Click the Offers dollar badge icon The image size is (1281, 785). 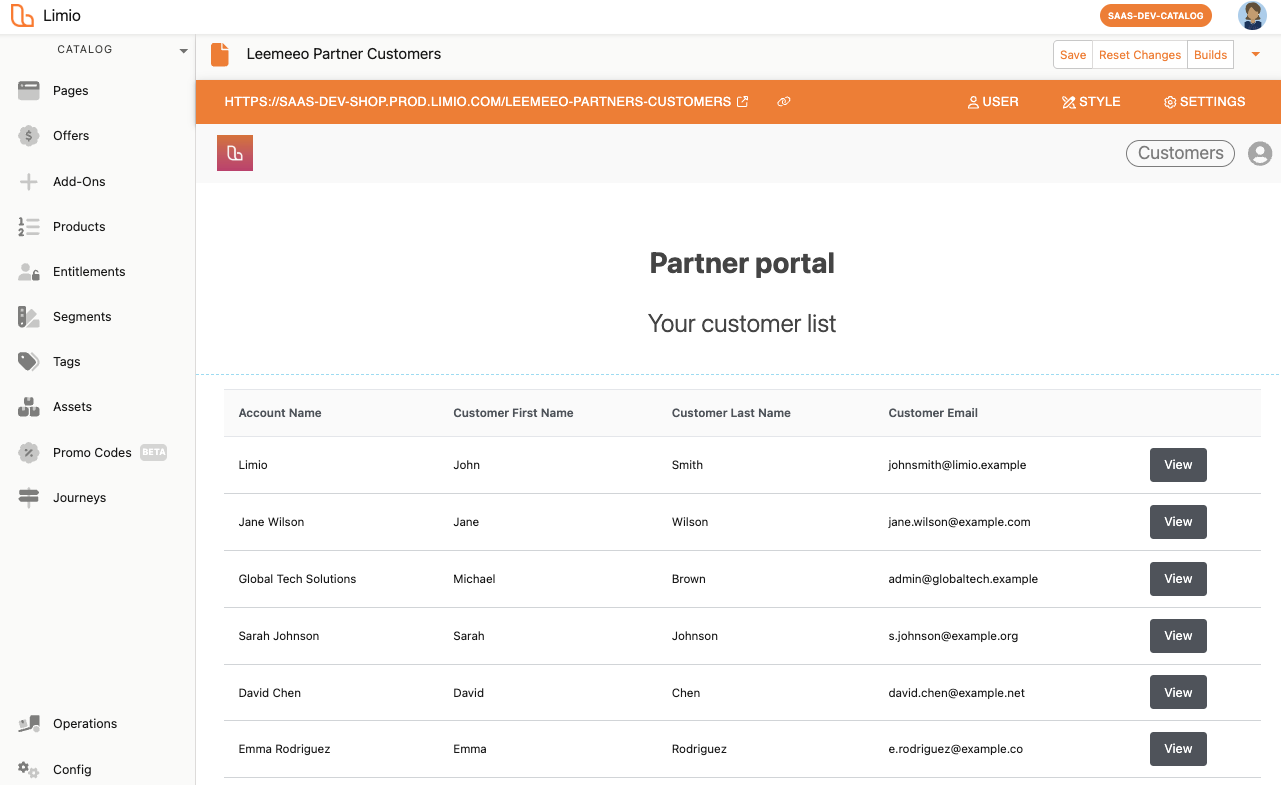[29, 136]
